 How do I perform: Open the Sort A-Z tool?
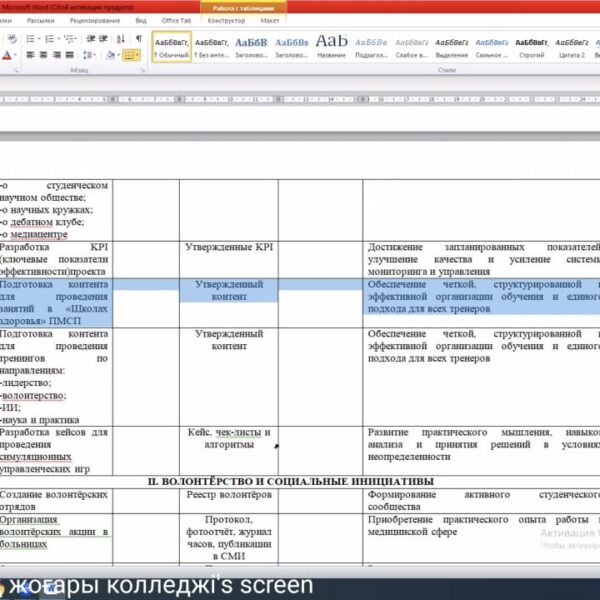coord(121,39)
